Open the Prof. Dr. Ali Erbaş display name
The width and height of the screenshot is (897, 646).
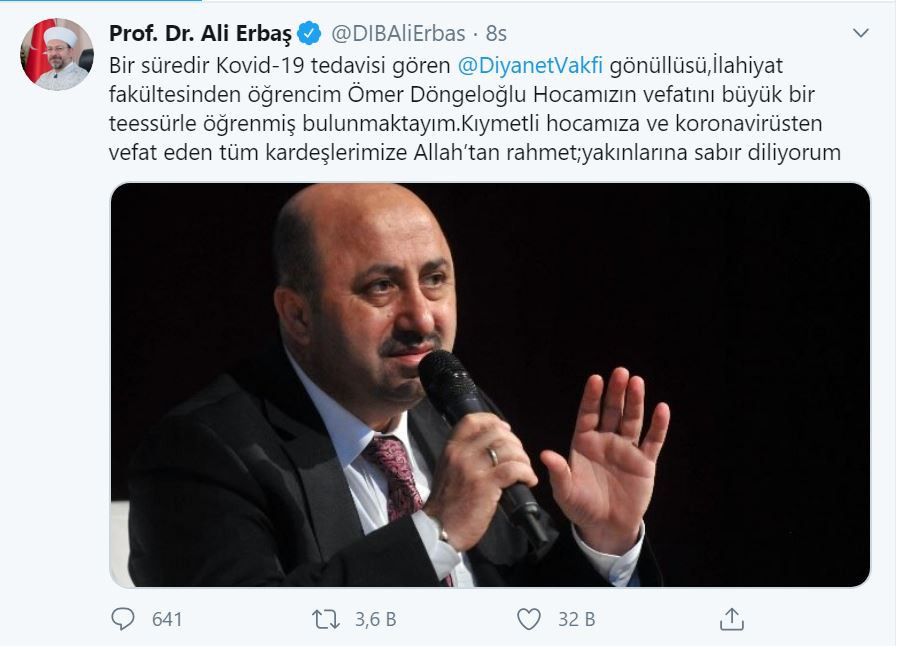coord(200,34)
